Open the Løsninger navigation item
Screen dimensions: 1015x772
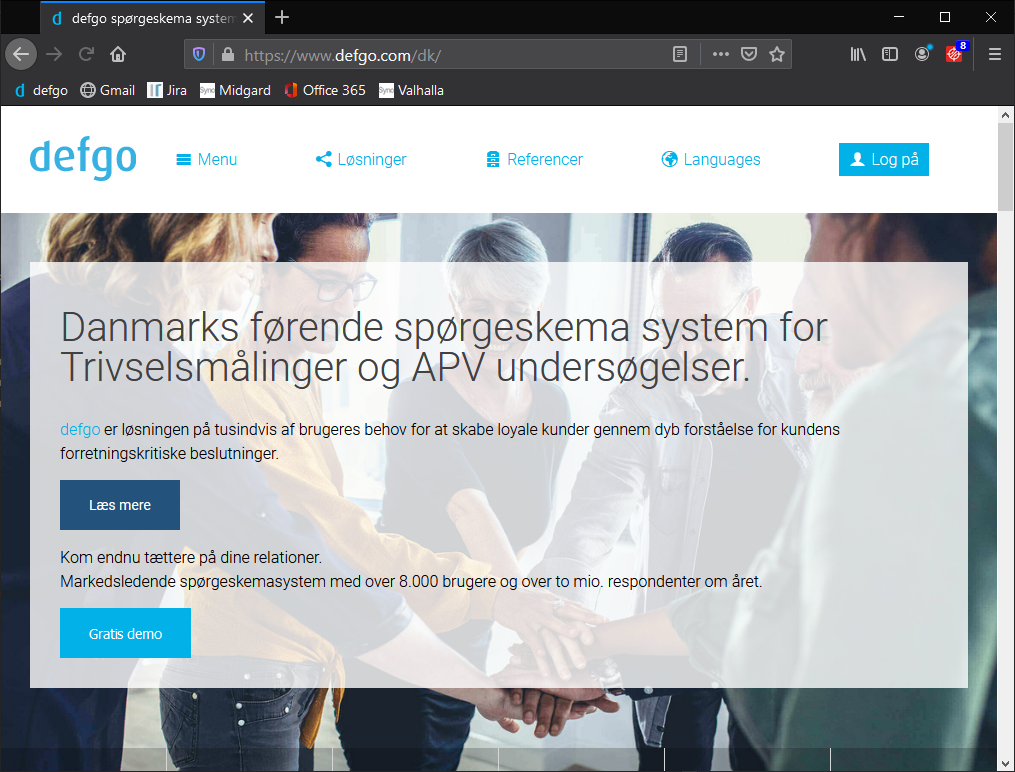click(x=361, y=159)
